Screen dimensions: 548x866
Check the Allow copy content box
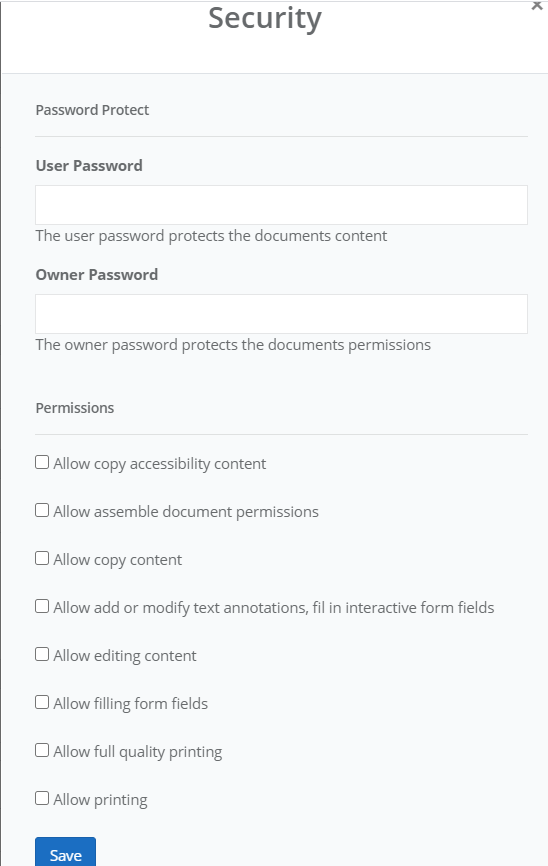coord(42,558)
